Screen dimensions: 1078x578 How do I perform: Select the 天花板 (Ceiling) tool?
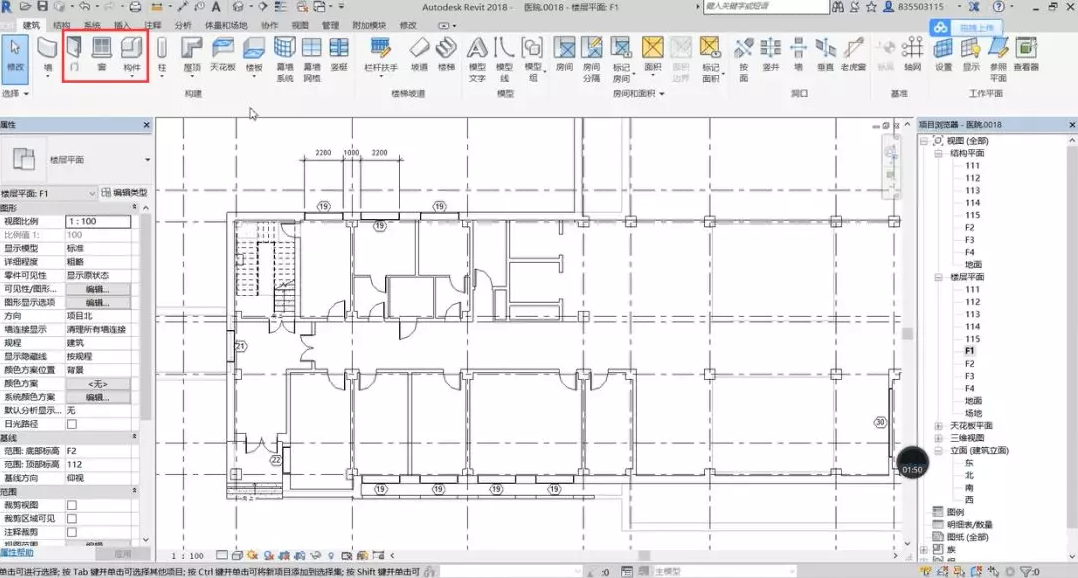coord(223,55)
